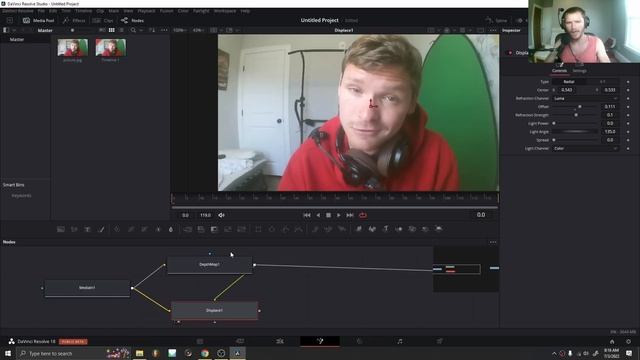Go to first frame
The width and height of the screenshot is (640, 360).
click(x=307, y=215)
